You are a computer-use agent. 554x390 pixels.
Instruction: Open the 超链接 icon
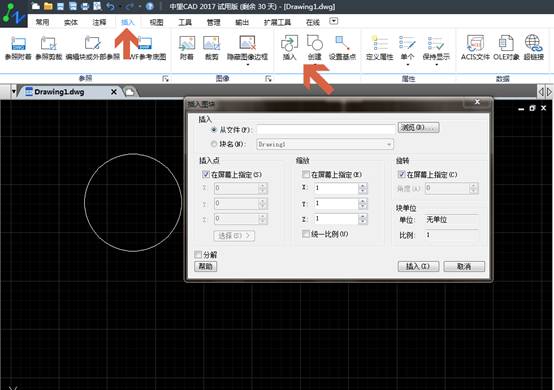533,43
